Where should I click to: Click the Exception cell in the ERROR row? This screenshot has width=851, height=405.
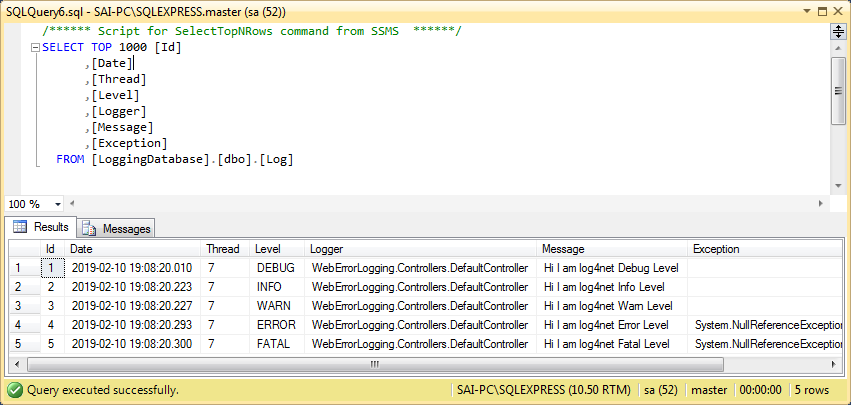click(766, 325)
